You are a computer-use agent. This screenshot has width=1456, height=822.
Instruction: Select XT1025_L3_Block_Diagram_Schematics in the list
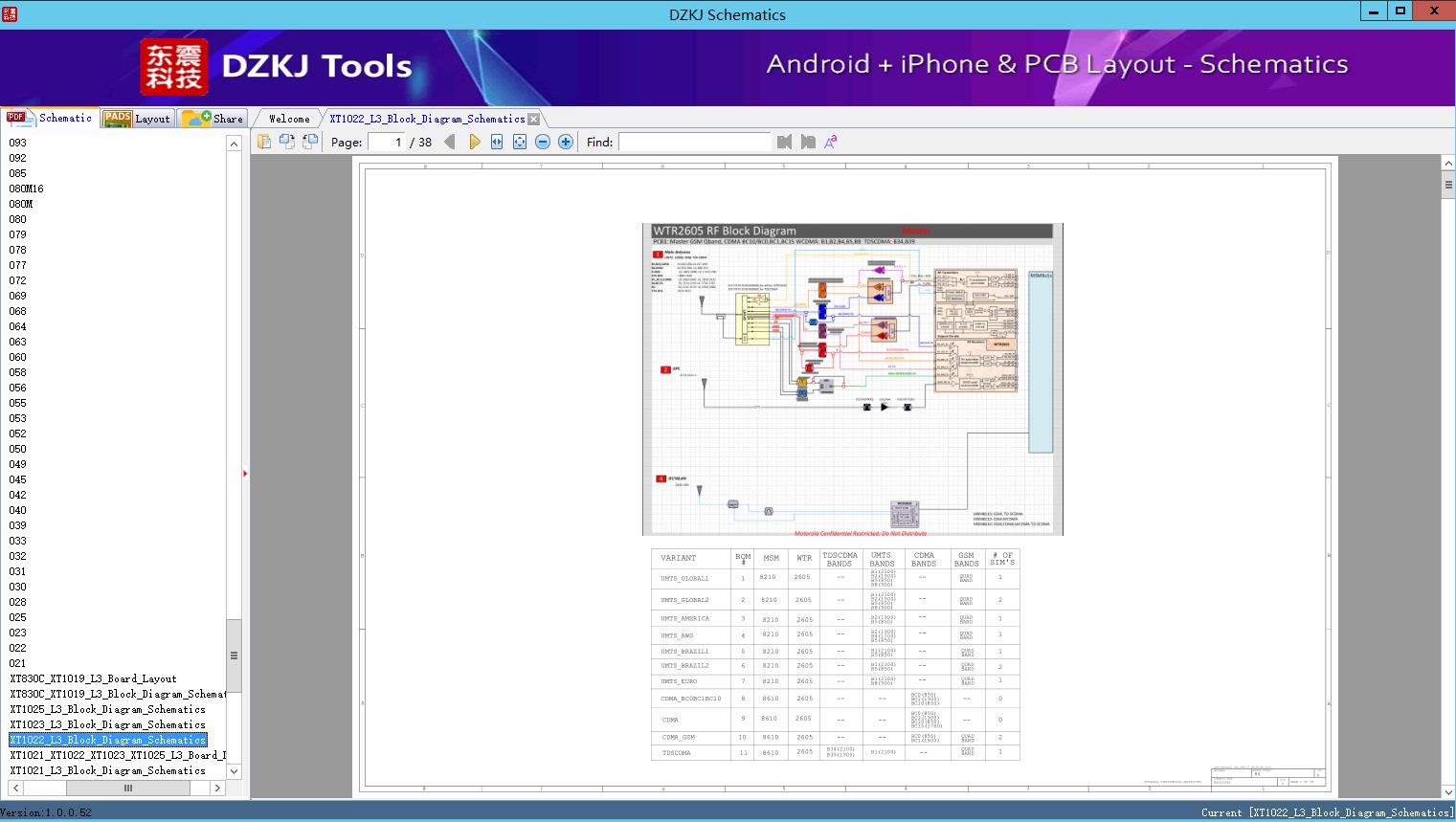(x=107, y=709)
